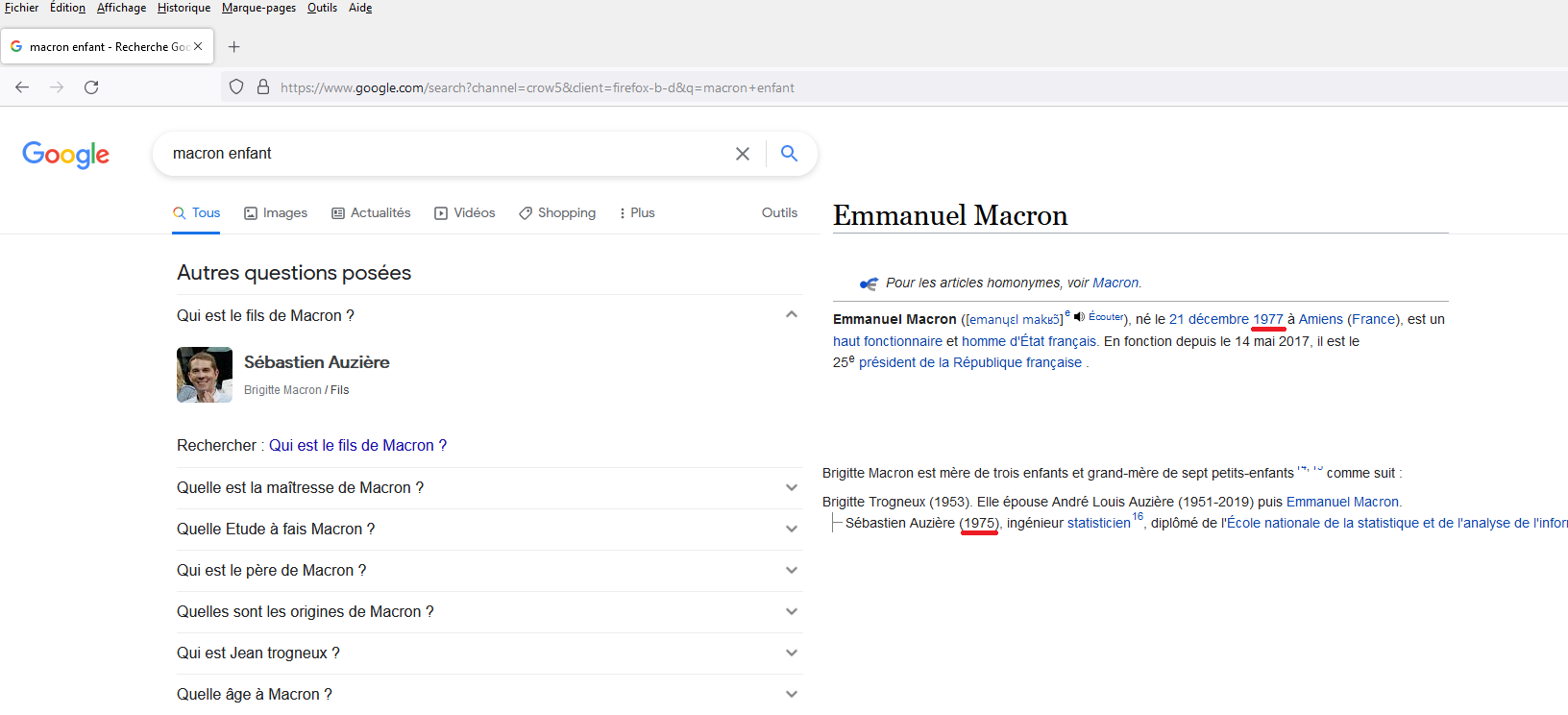This screenshot has width=1568, height=715.
Task: Open the statisticien link
Action: coord(1099,524)
